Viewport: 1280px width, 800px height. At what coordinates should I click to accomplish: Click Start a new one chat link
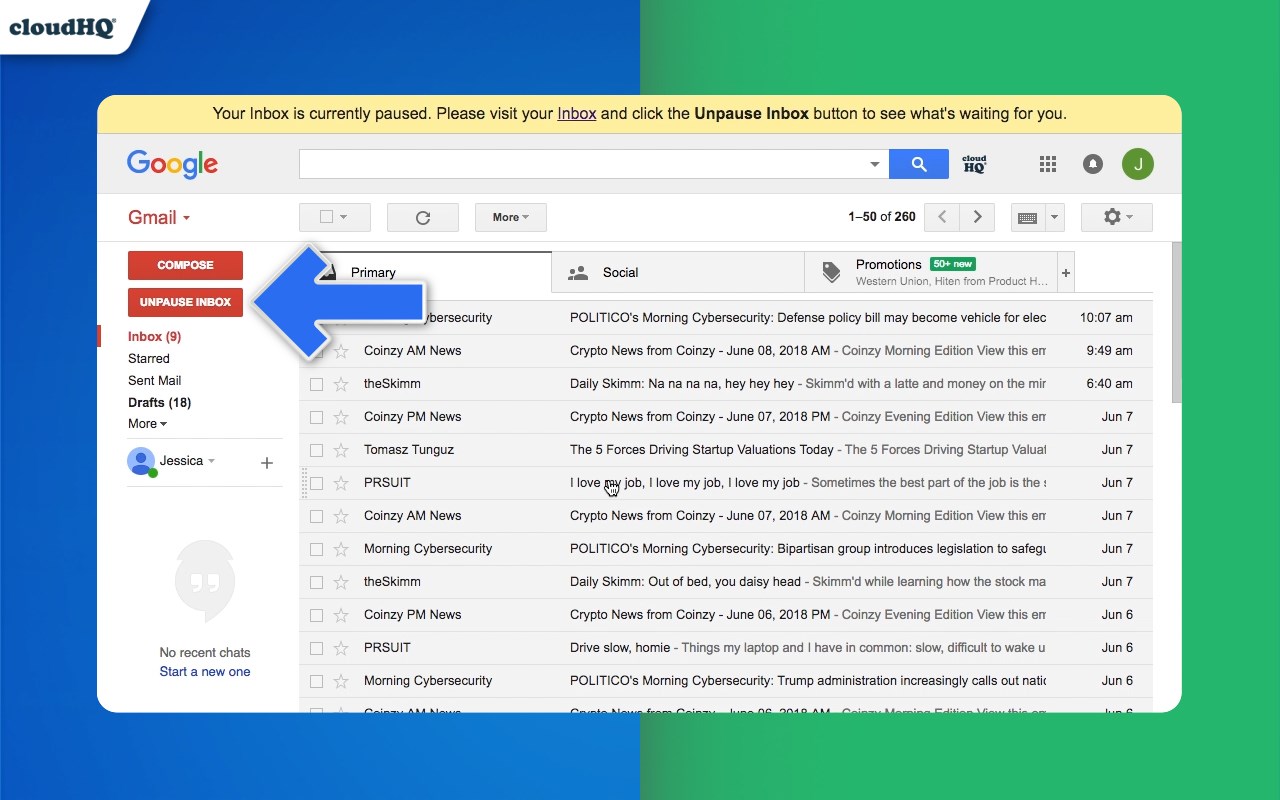point(205,672)
